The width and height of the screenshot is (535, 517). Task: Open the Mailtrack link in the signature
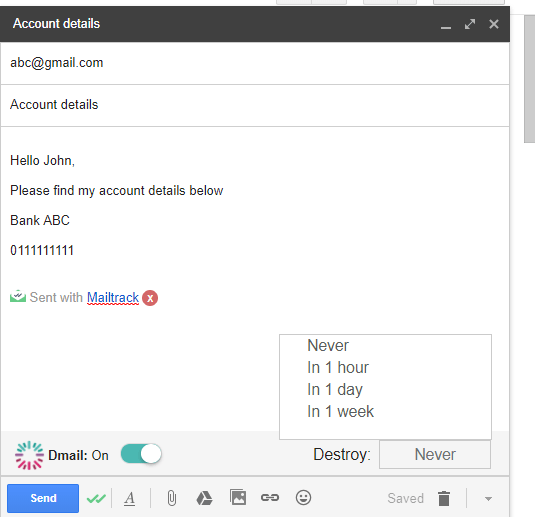[113, 298]
